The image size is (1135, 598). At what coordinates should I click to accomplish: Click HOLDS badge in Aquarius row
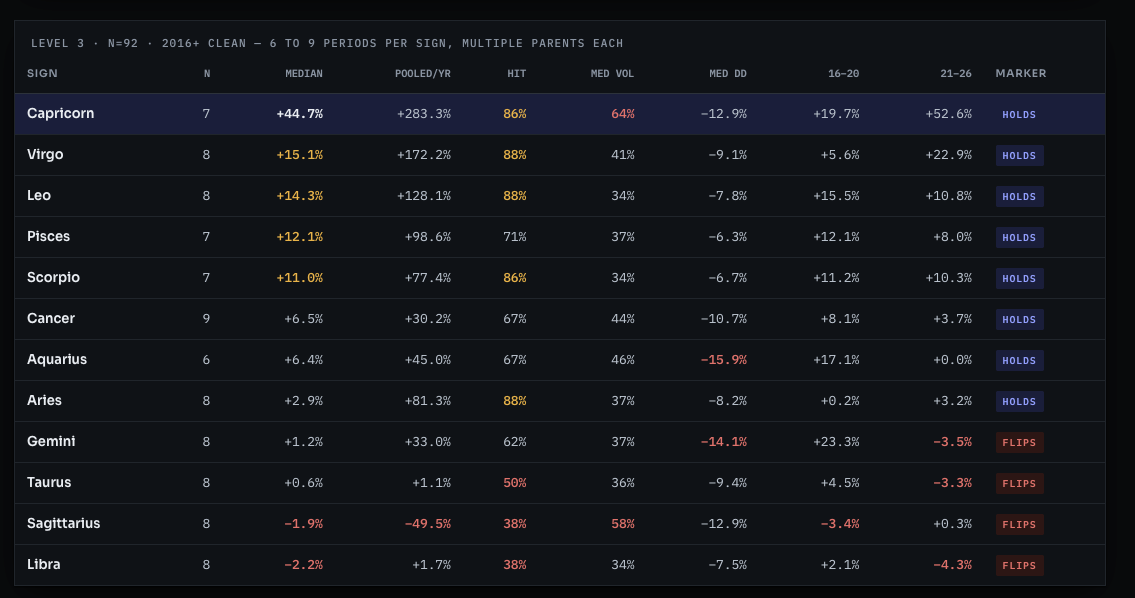(1019, 361)
